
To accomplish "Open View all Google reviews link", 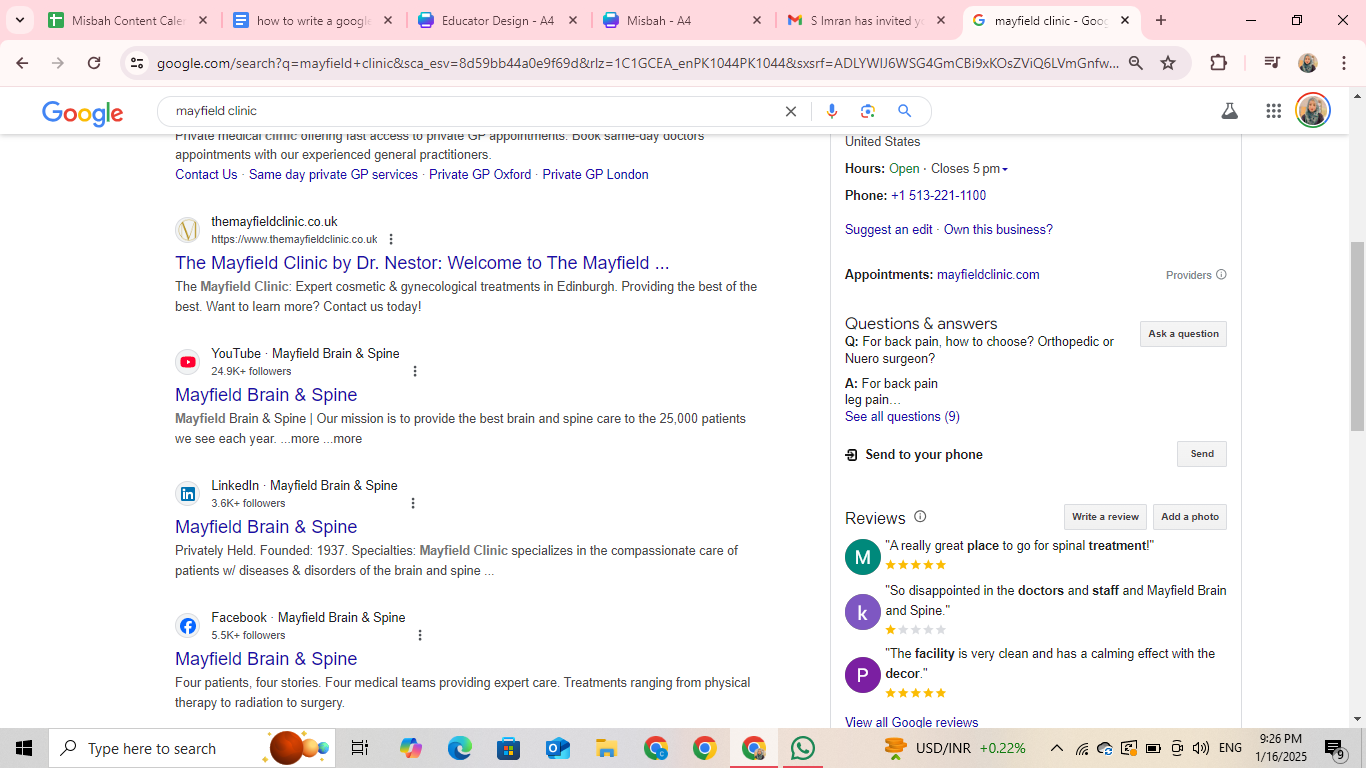I will pyautogui.click(x=912, y=722).
